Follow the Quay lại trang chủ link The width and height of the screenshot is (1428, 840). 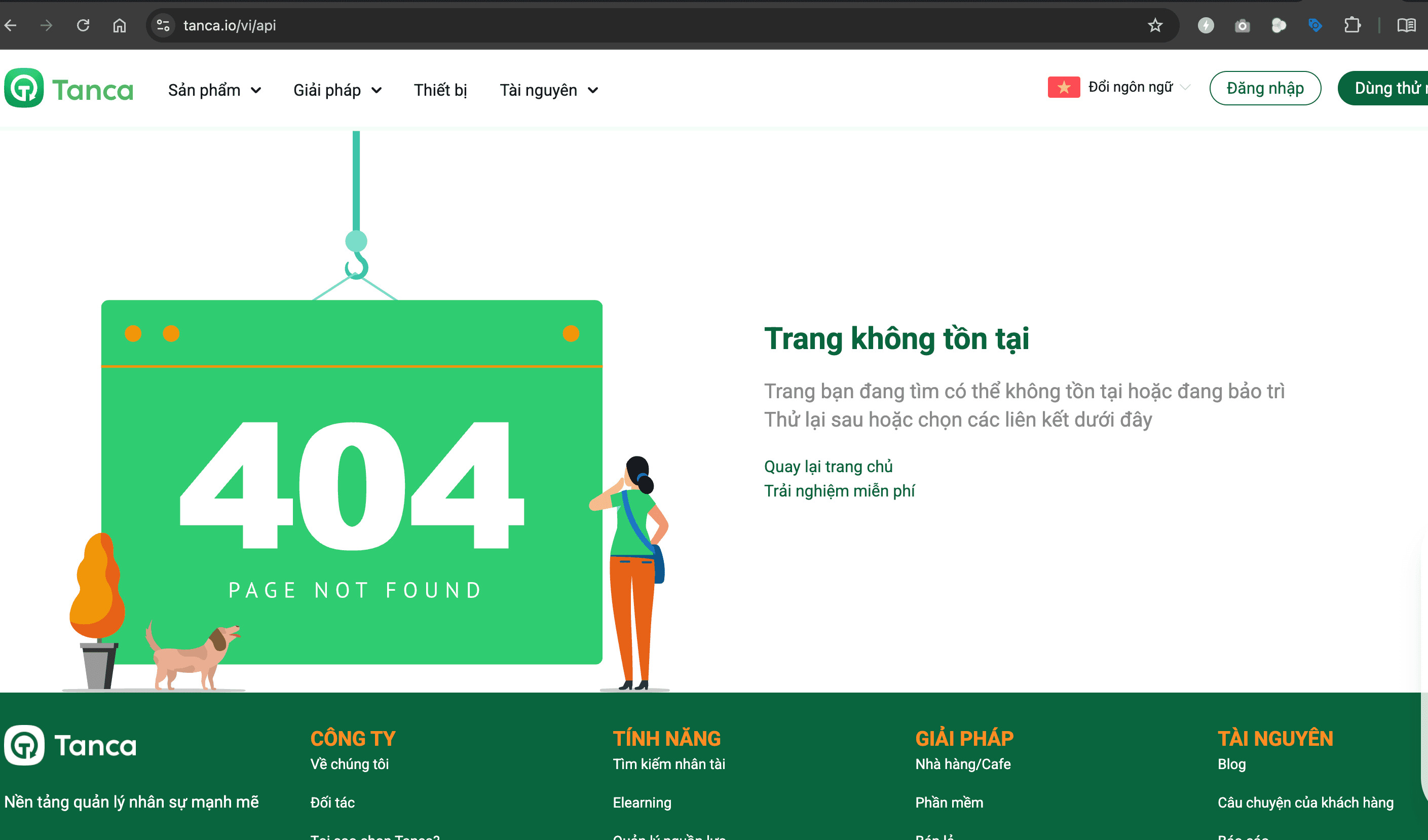click(x=828, y=466)
